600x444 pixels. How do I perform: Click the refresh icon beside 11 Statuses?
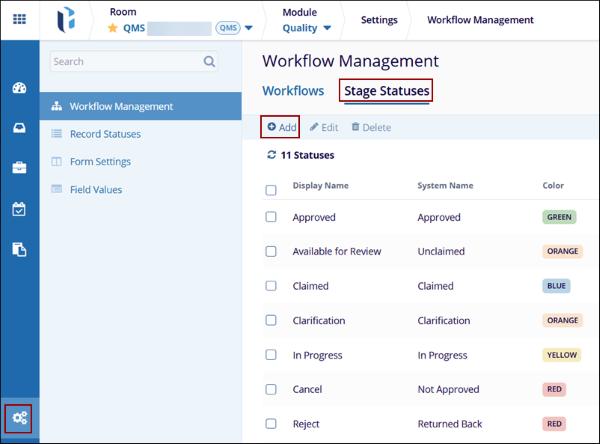pyautogui.click(x=271, y=156)
